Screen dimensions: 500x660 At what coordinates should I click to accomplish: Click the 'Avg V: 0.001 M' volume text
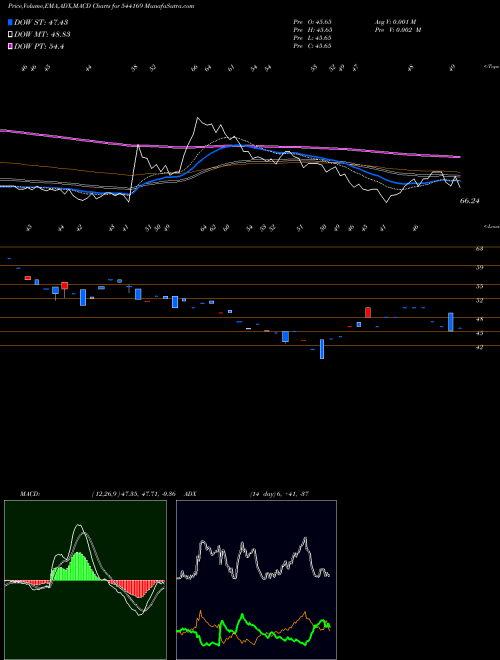pyautogui.click(x=397, y=21)
